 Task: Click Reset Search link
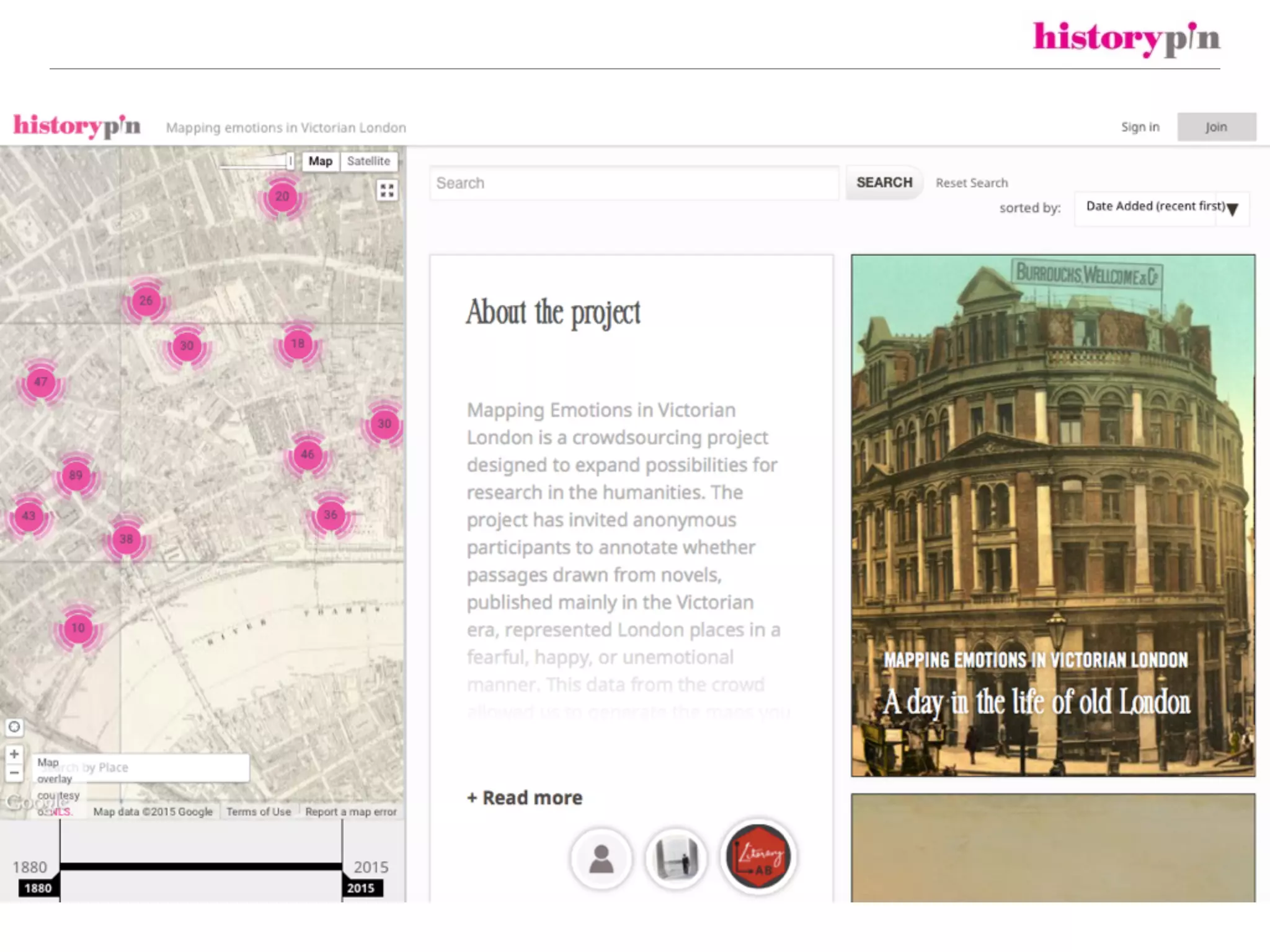tap(972, 183)
